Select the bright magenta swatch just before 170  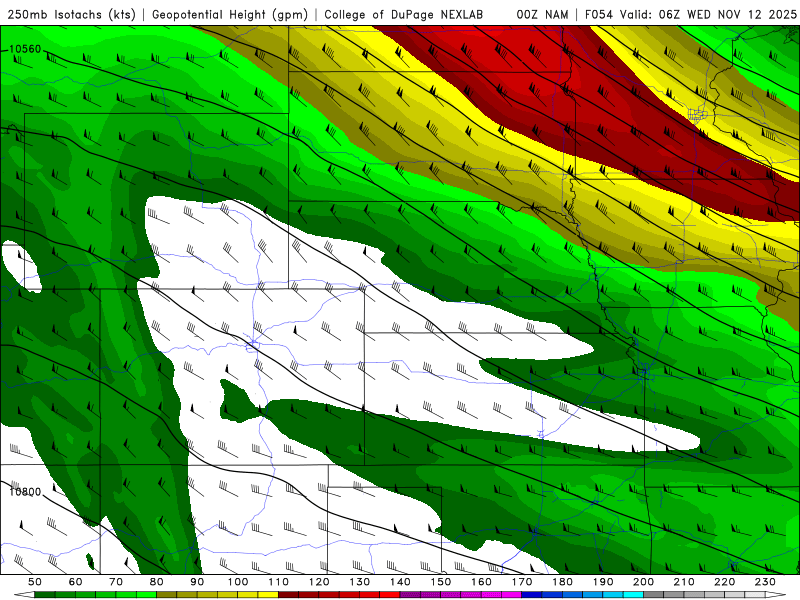(x=511, y=595)
